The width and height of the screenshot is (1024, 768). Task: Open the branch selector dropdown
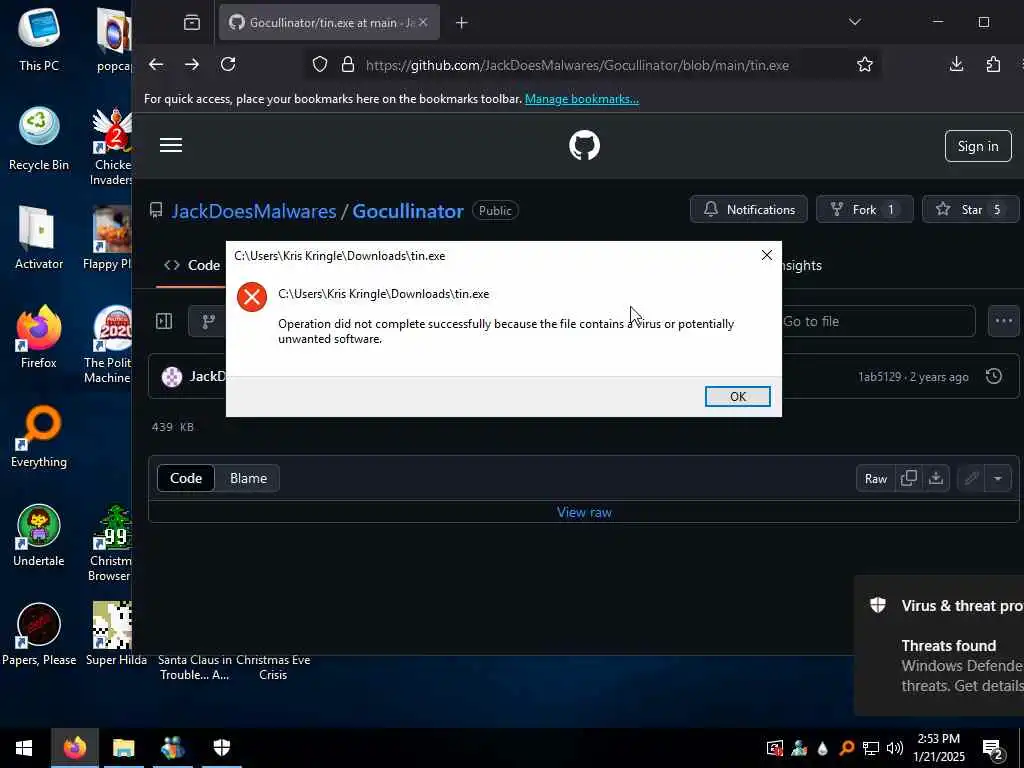pyautogui.click(x=208, y=321)
